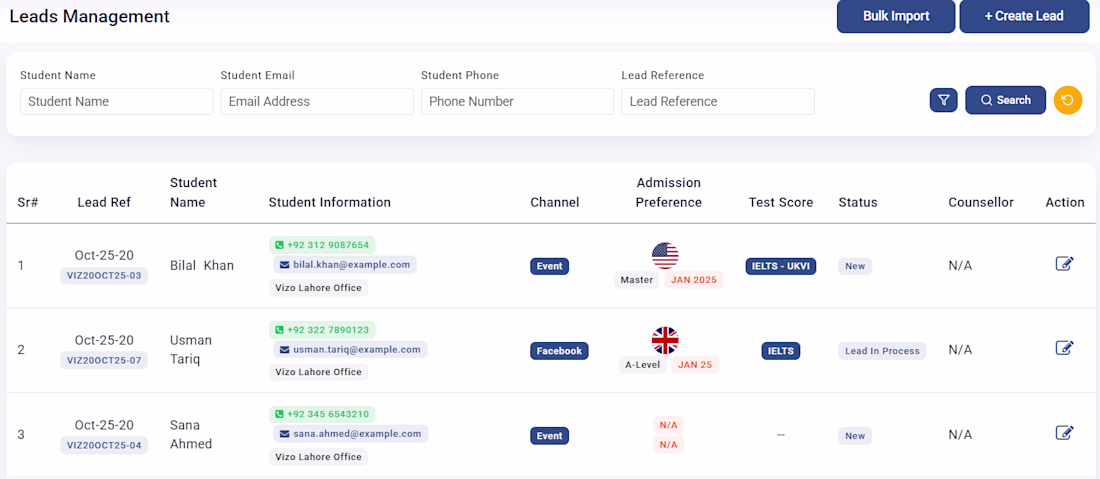Click the UK flag for Usman Tariq
1100x479 pixels.
tap(665, 340)
